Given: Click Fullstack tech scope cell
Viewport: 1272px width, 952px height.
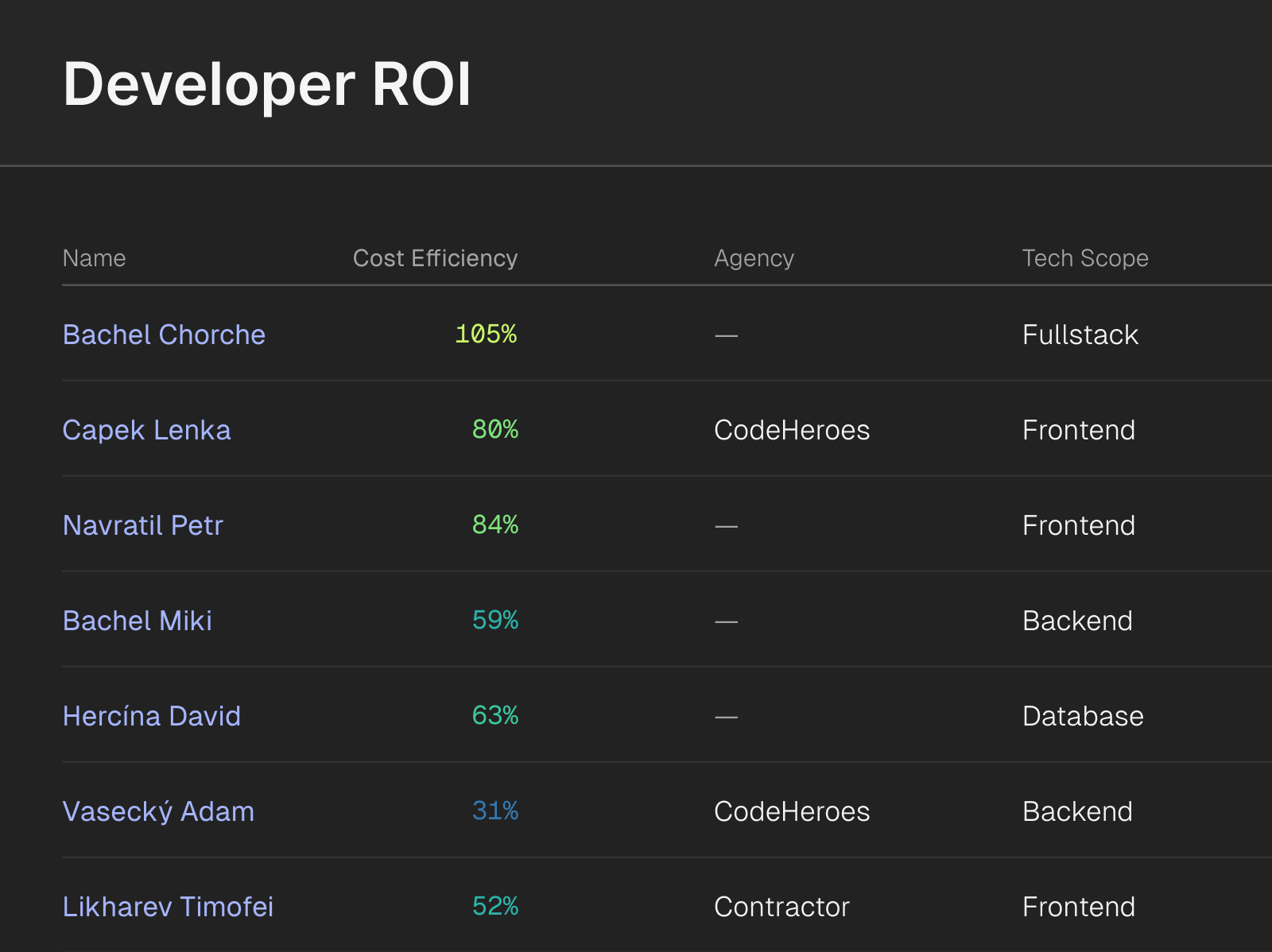Looking at the screenshot, I should [1080, 335].
